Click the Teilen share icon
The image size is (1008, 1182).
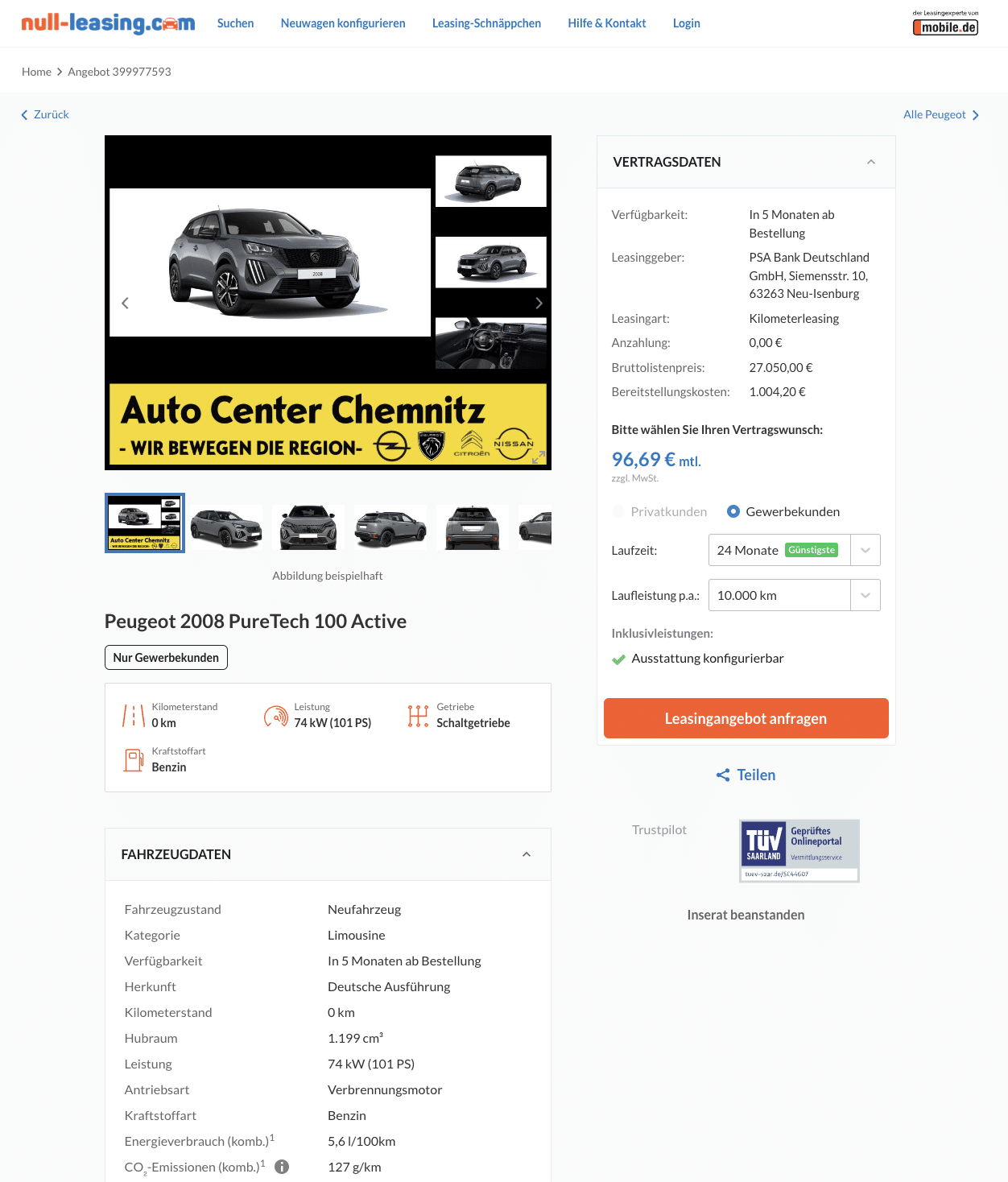click(723, 775)
